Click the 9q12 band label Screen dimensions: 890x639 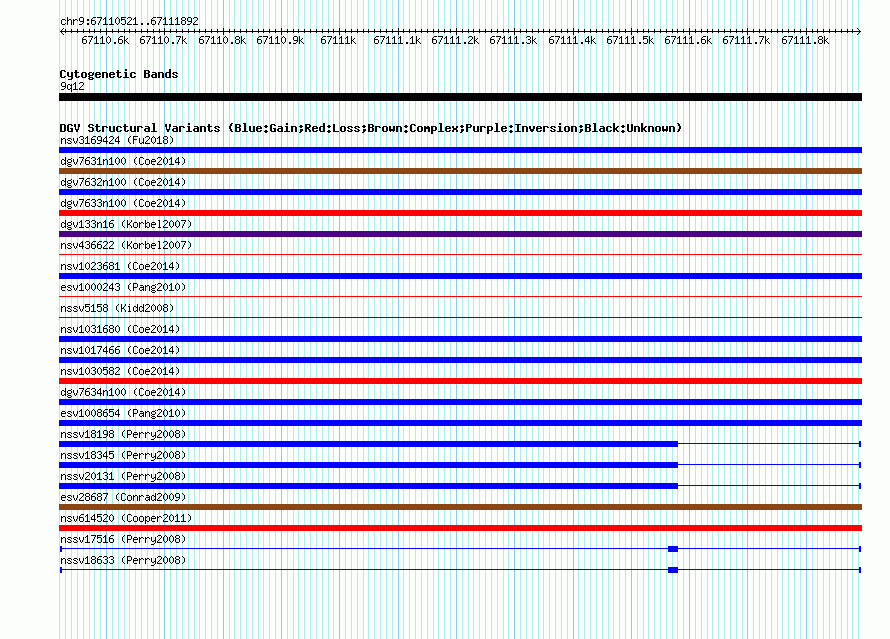72,86
